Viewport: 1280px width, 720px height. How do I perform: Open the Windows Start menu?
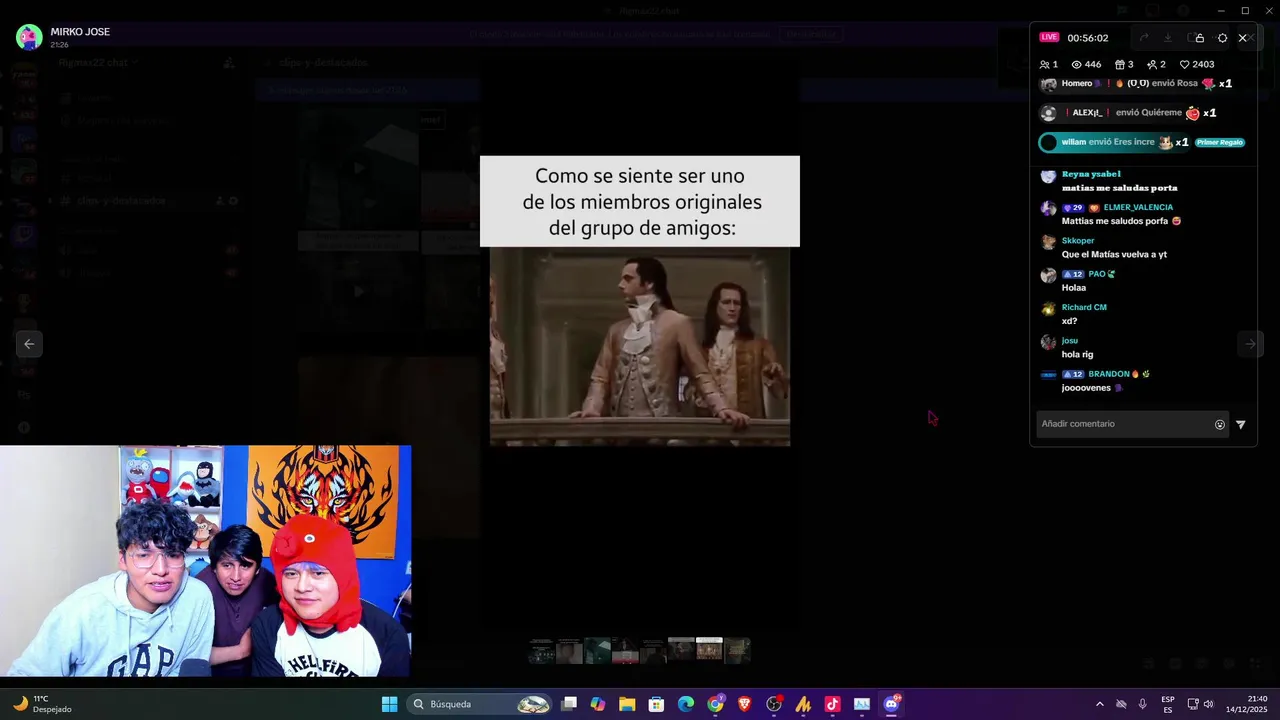(390, 704)
